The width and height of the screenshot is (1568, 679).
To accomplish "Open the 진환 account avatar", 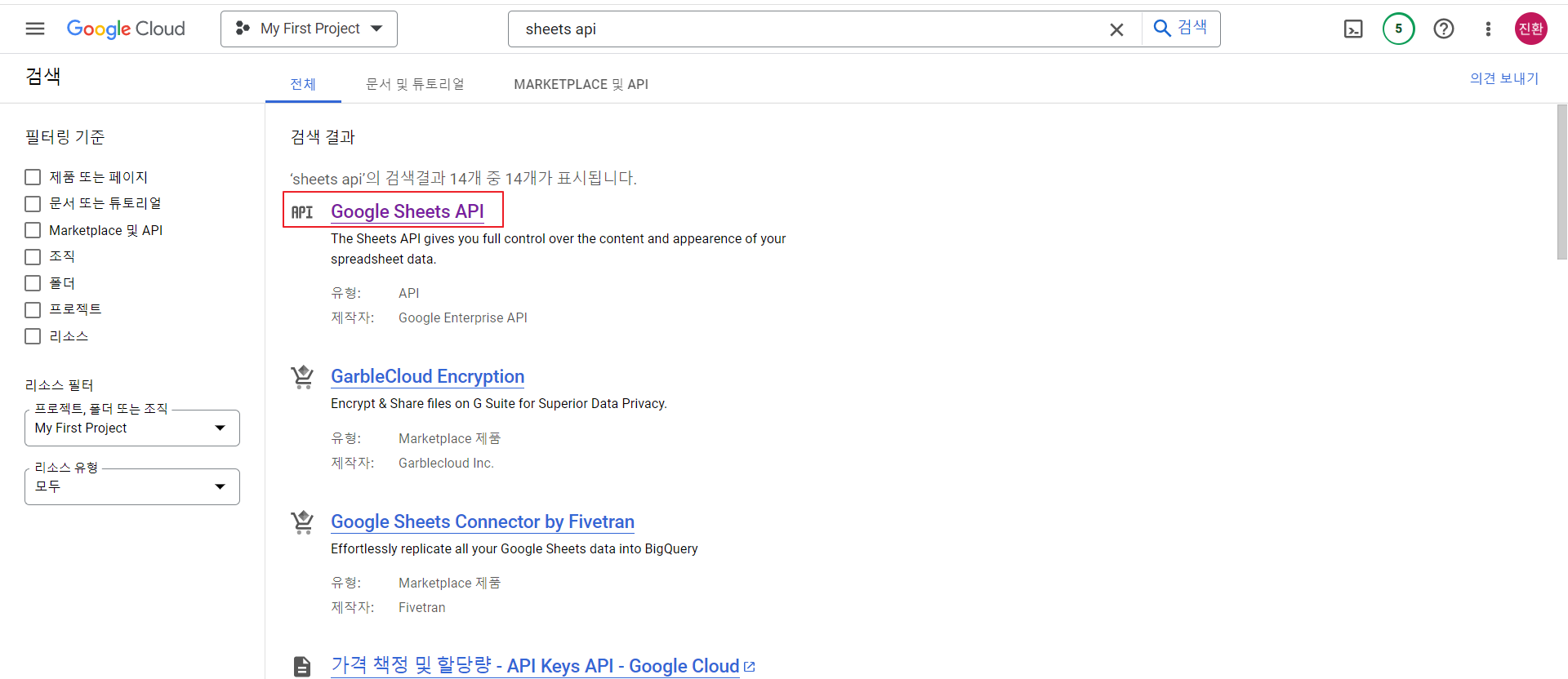I will click(1530, 29).
